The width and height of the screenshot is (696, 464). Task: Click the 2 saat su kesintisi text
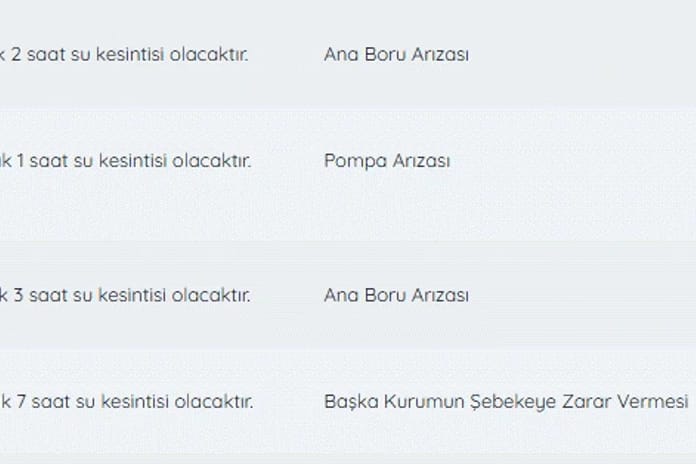[x=125, y=54]
